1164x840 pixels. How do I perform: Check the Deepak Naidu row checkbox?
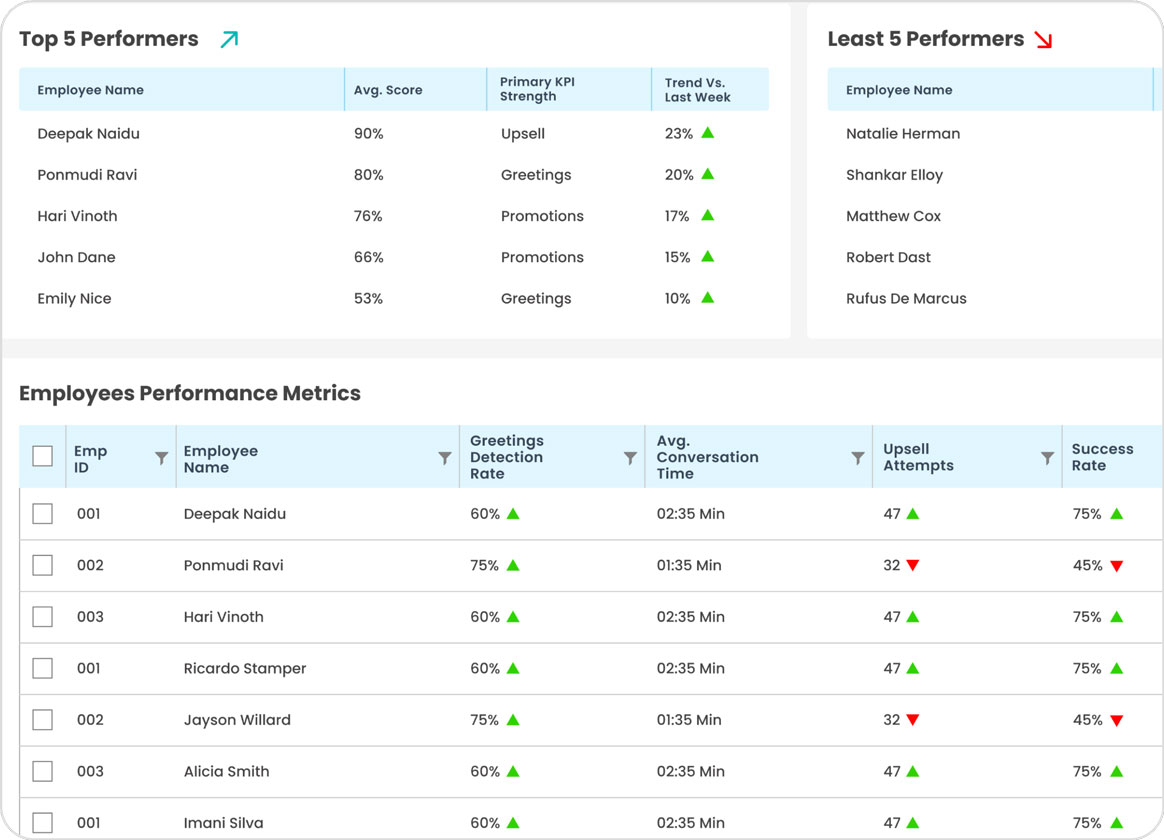42,513
